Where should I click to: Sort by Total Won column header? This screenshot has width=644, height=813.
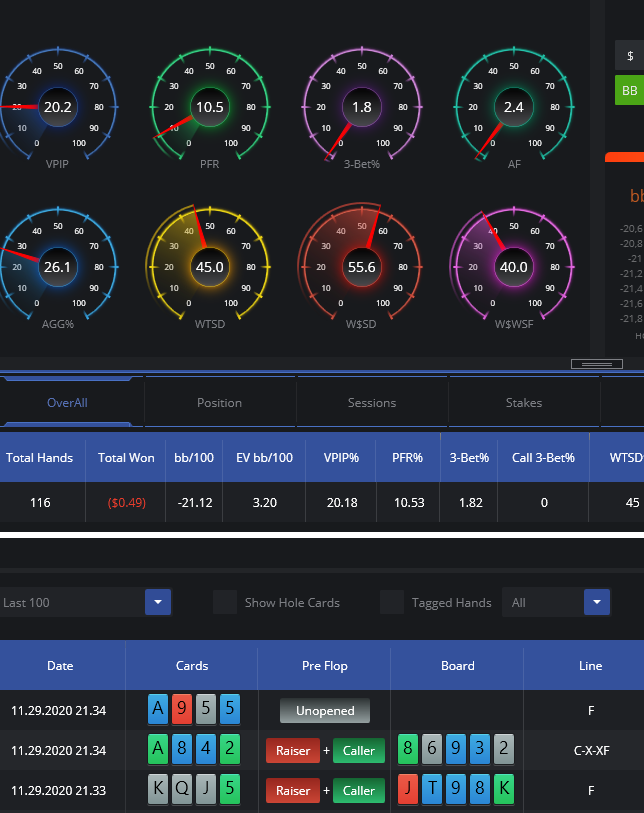(x=126, y=458)
